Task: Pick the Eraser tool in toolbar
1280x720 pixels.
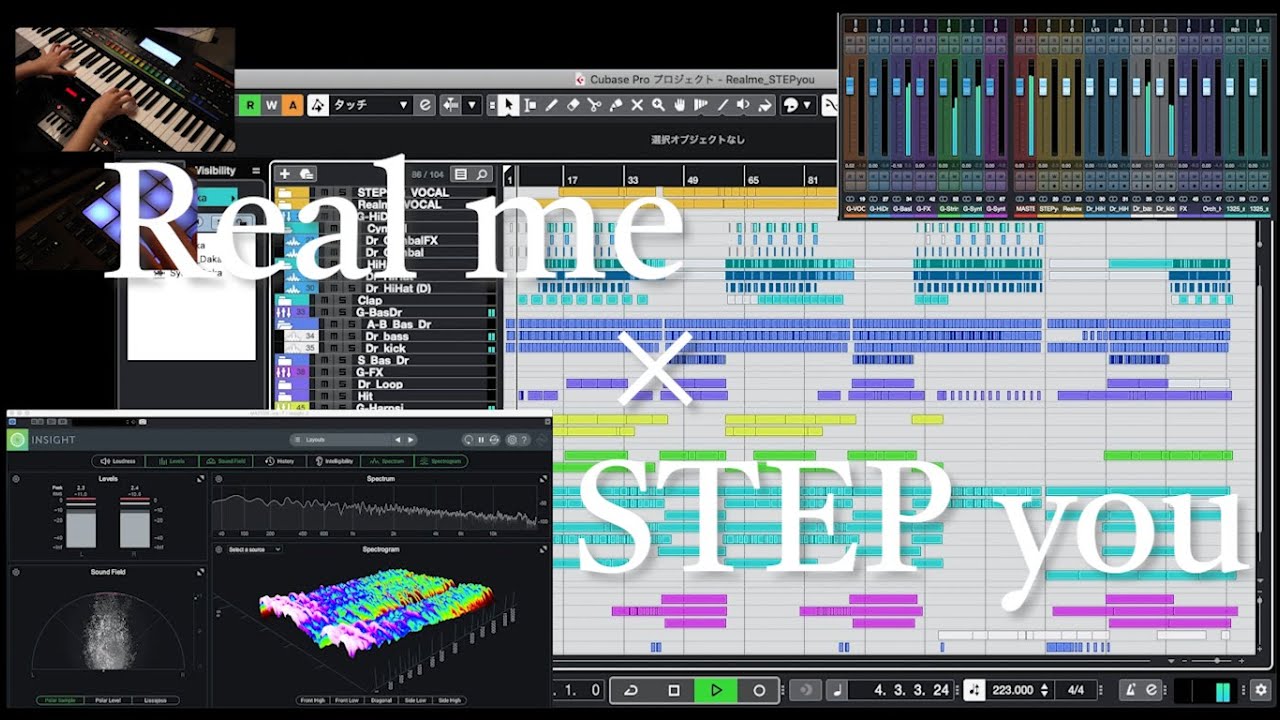Action: pos(573,105)
